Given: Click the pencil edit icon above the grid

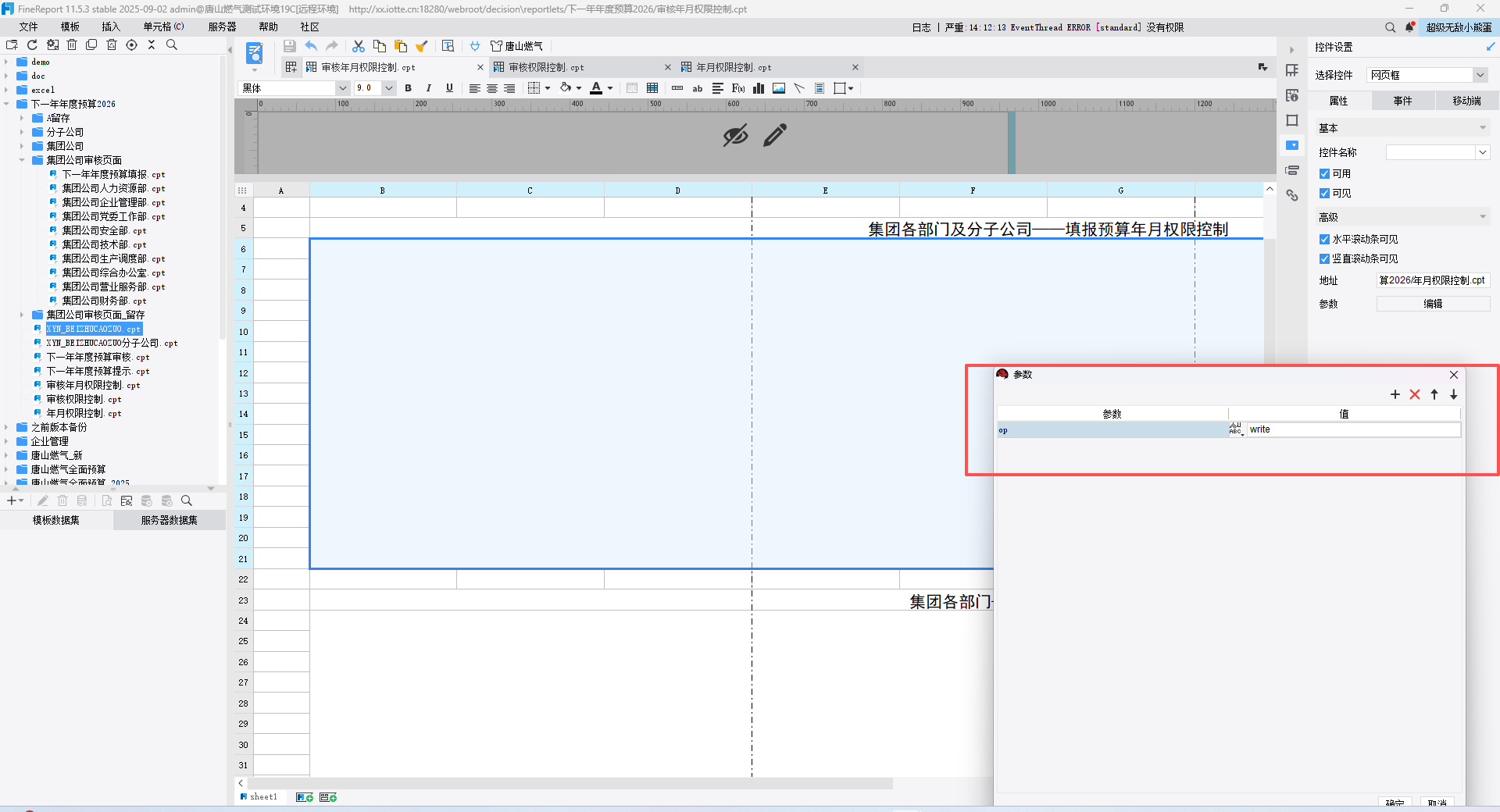Looking at the screenshot, I should (775, 136).
